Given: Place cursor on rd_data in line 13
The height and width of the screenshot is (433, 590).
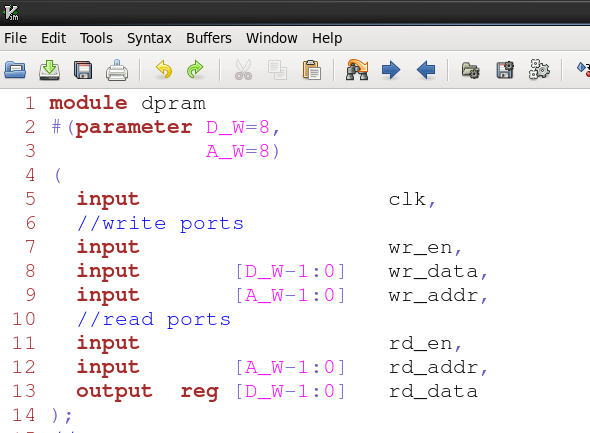Looking at the screenshot, I should 433,392.
